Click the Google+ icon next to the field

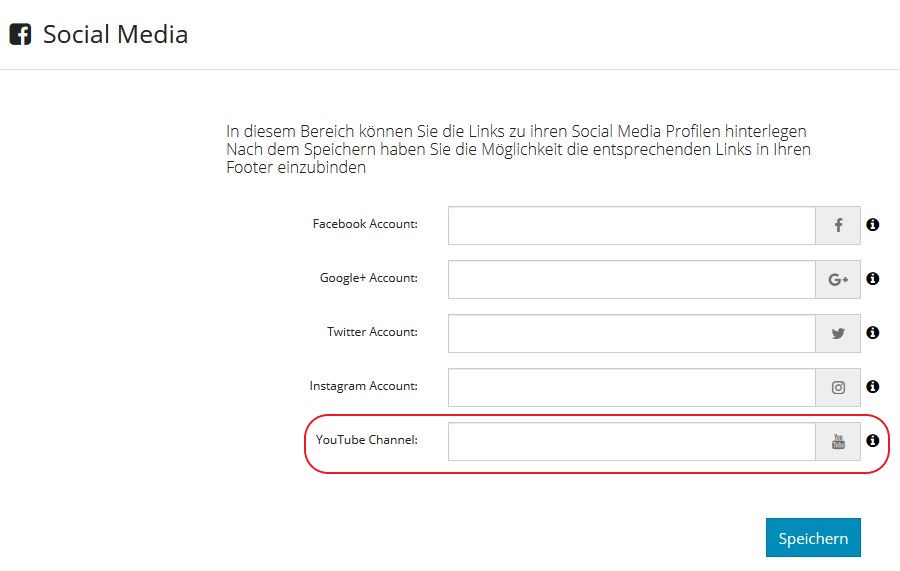click(838, 279)
